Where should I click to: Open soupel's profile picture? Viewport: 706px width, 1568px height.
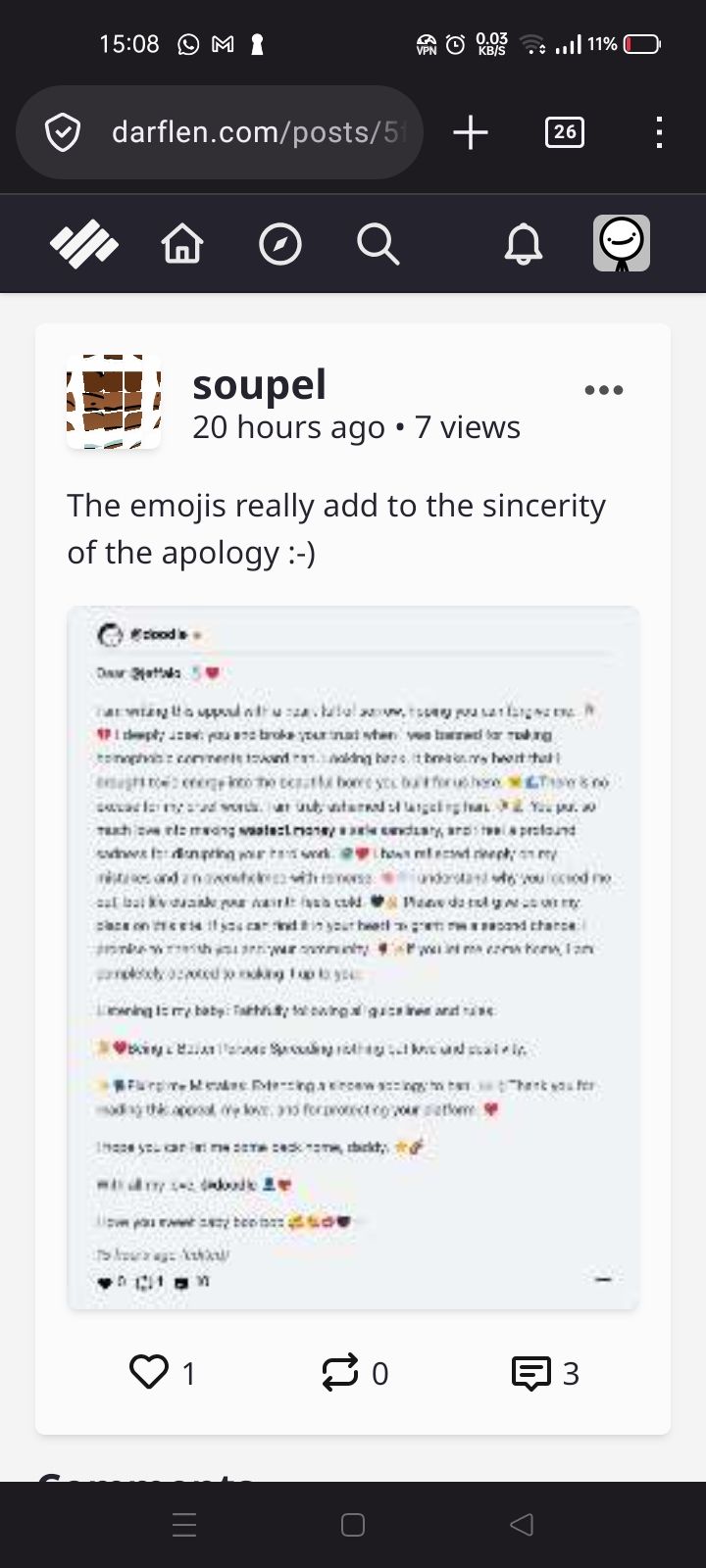pyautogui.click(x=114, y=402)
